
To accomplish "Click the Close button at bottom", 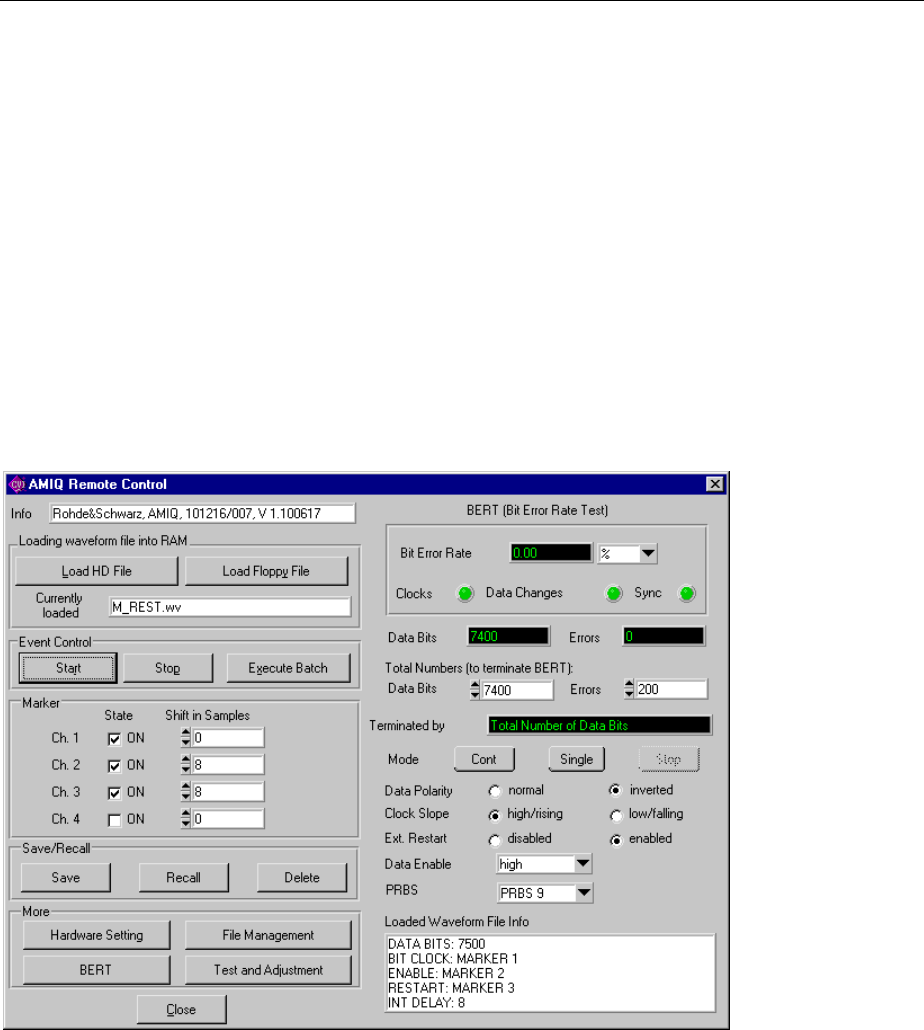I will pos(182,1010).
